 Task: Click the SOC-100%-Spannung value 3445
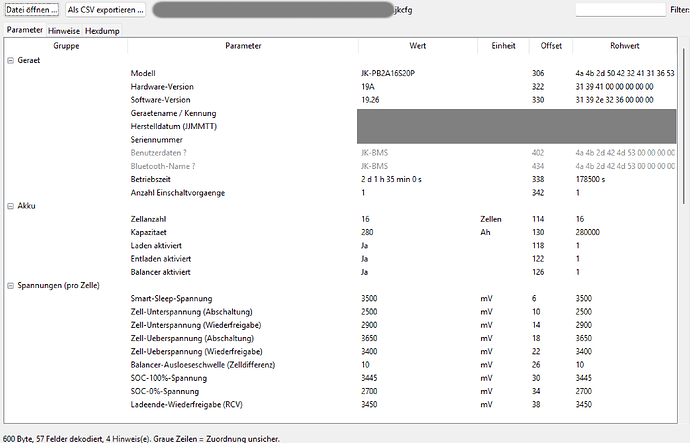click(x=369, y=378)
